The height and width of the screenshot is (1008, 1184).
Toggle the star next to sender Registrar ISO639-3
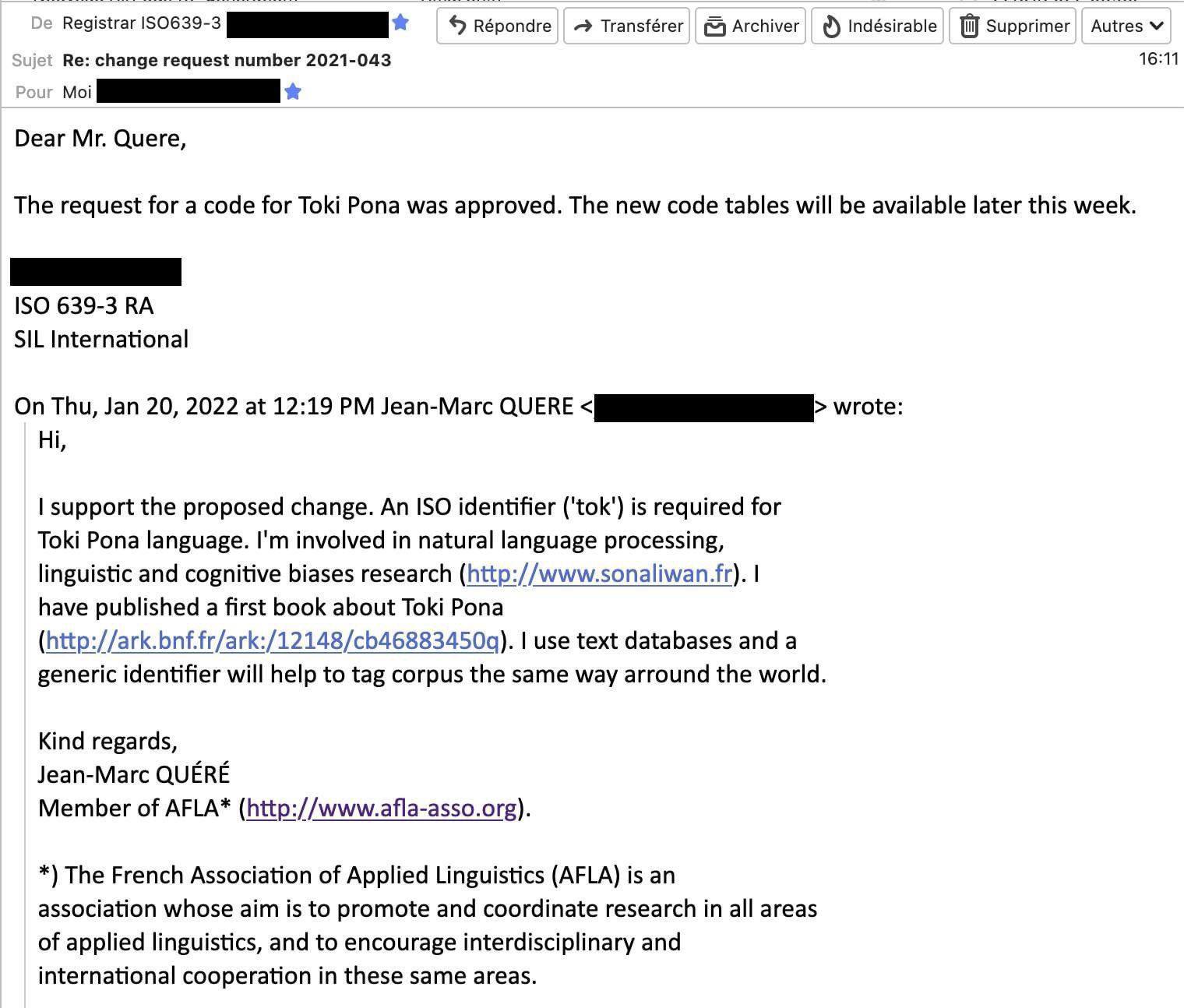[400, 23]
